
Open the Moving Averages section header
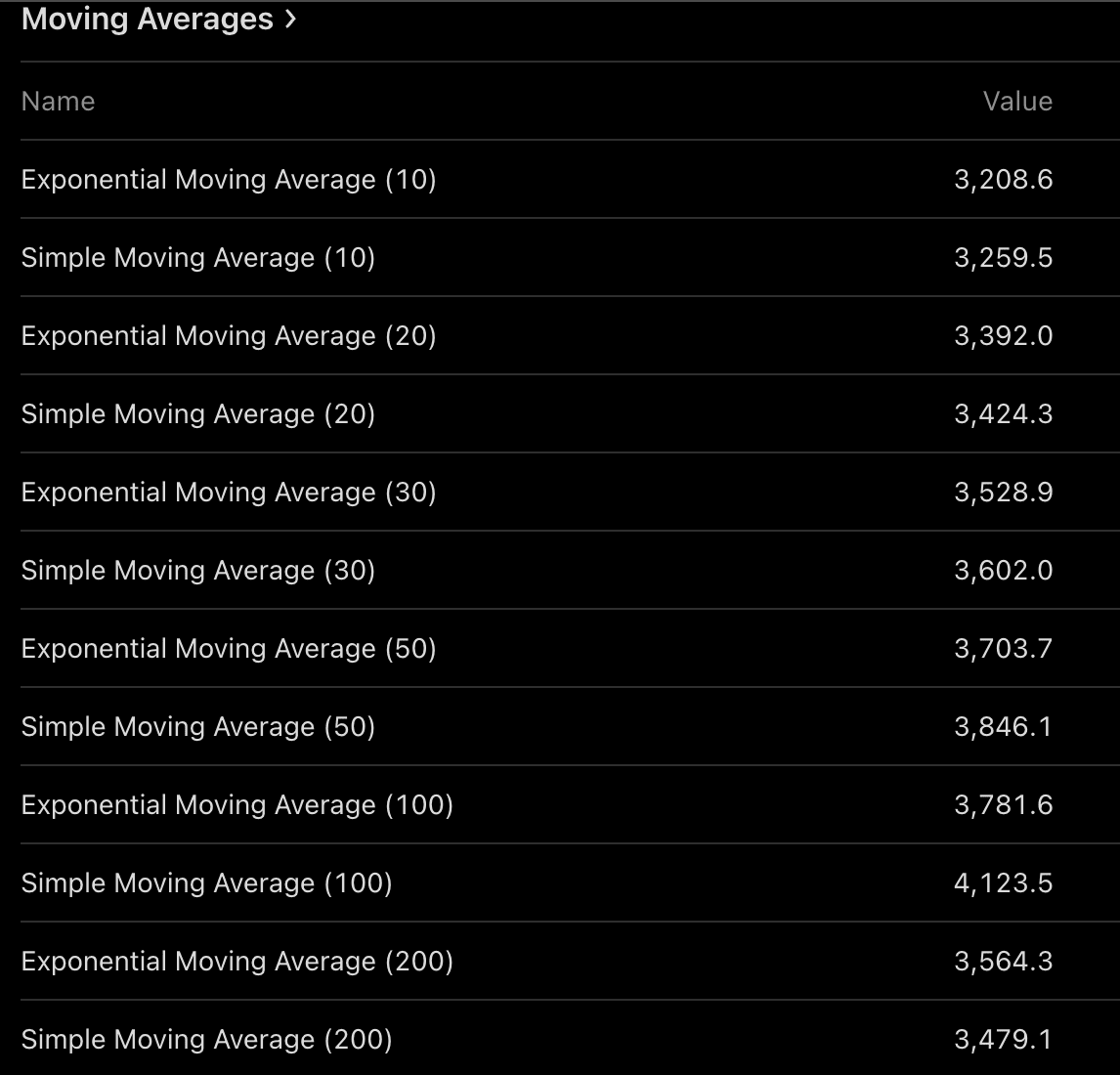point(147,20)
